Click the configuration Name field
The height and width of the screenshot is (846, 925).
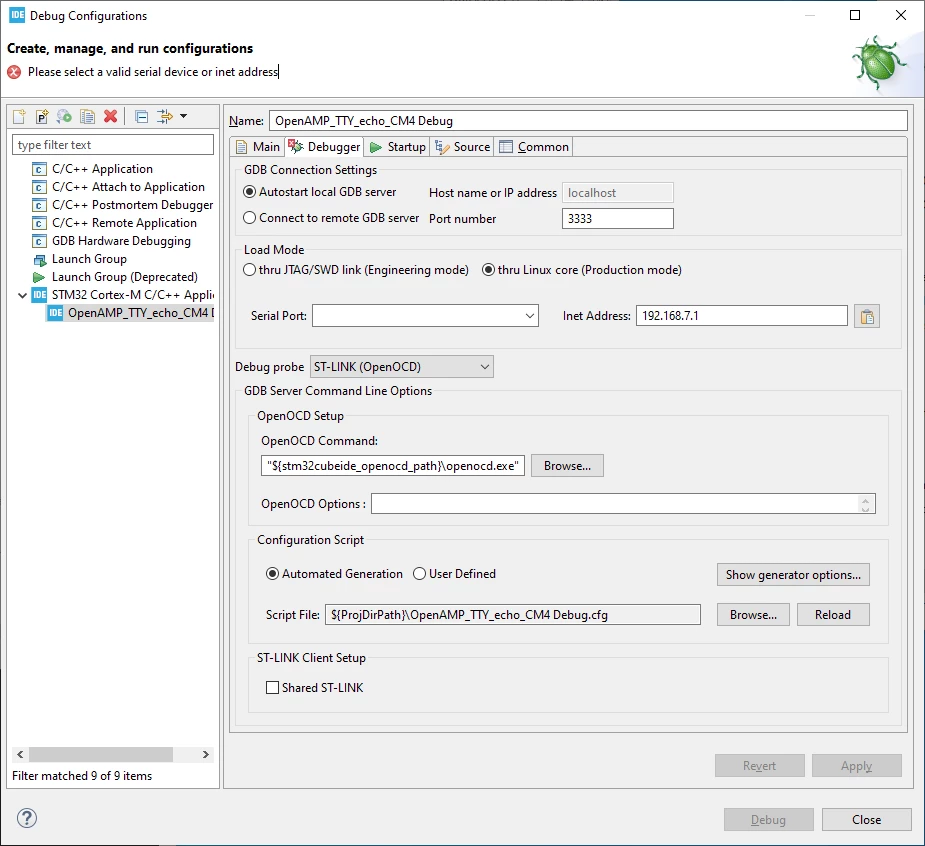pyautogui.click(x=588, y=120)
